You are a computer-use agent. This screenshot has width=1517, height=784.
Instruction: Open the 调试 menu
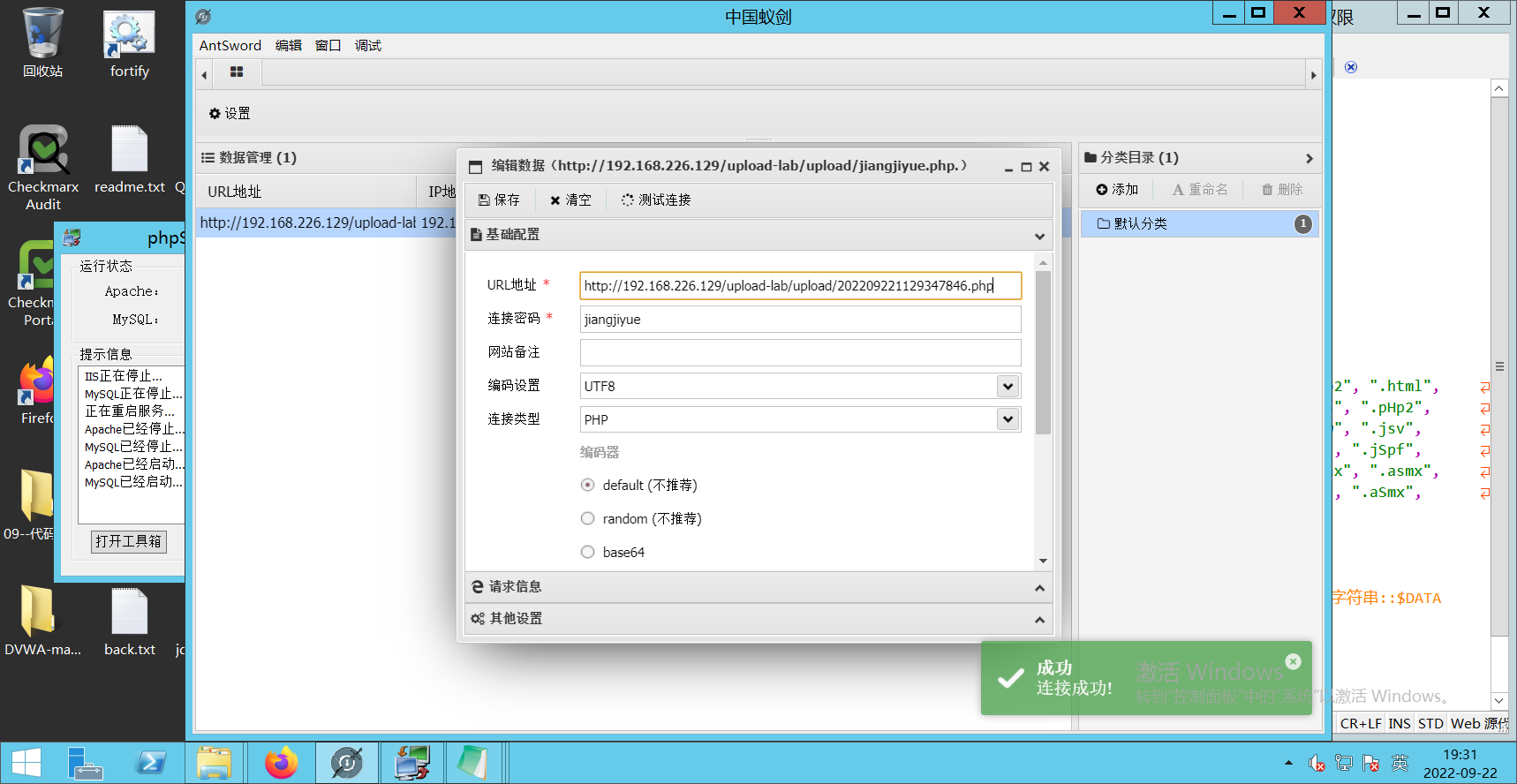pos(367,46)
